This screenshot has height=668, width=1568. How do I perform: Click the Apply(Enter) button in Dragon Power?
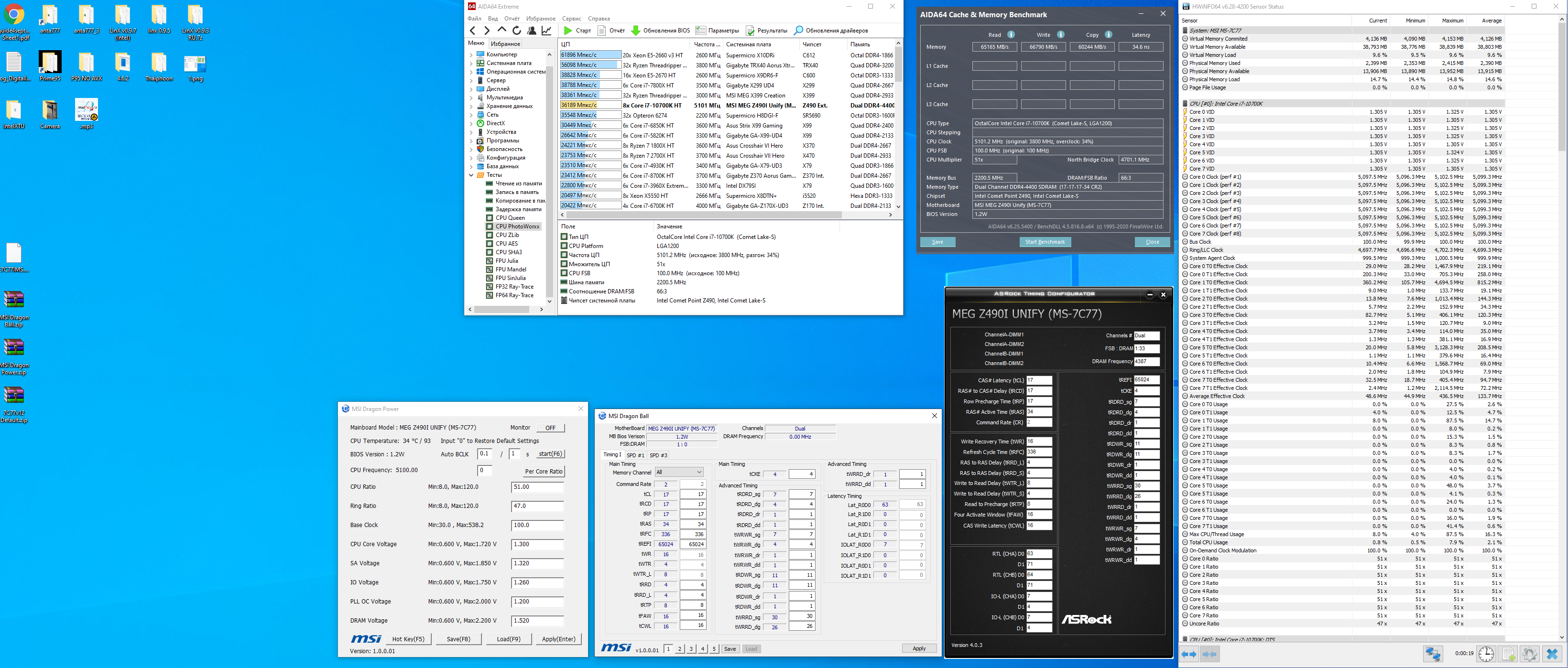click(x=558, y=639)
